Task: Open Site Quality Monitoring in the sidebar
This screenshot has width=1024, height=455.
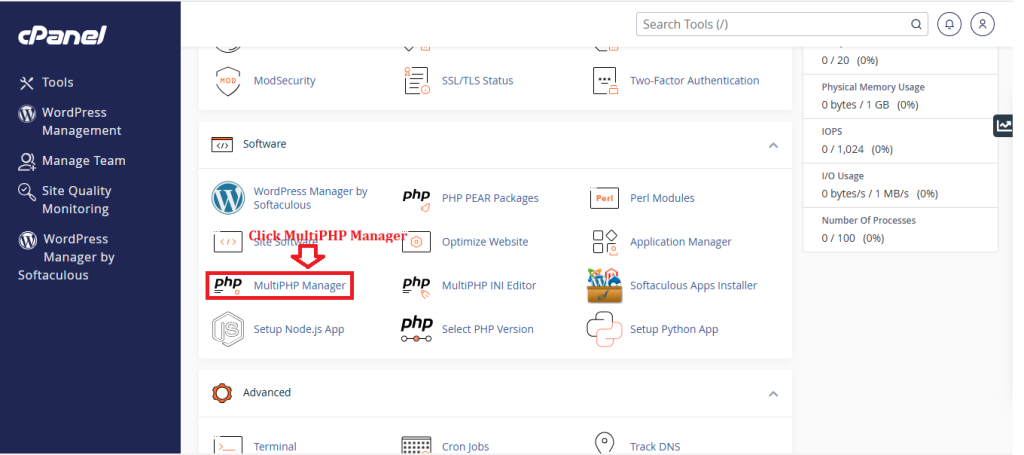Action: pyautogui.click(x=65, y=200)
